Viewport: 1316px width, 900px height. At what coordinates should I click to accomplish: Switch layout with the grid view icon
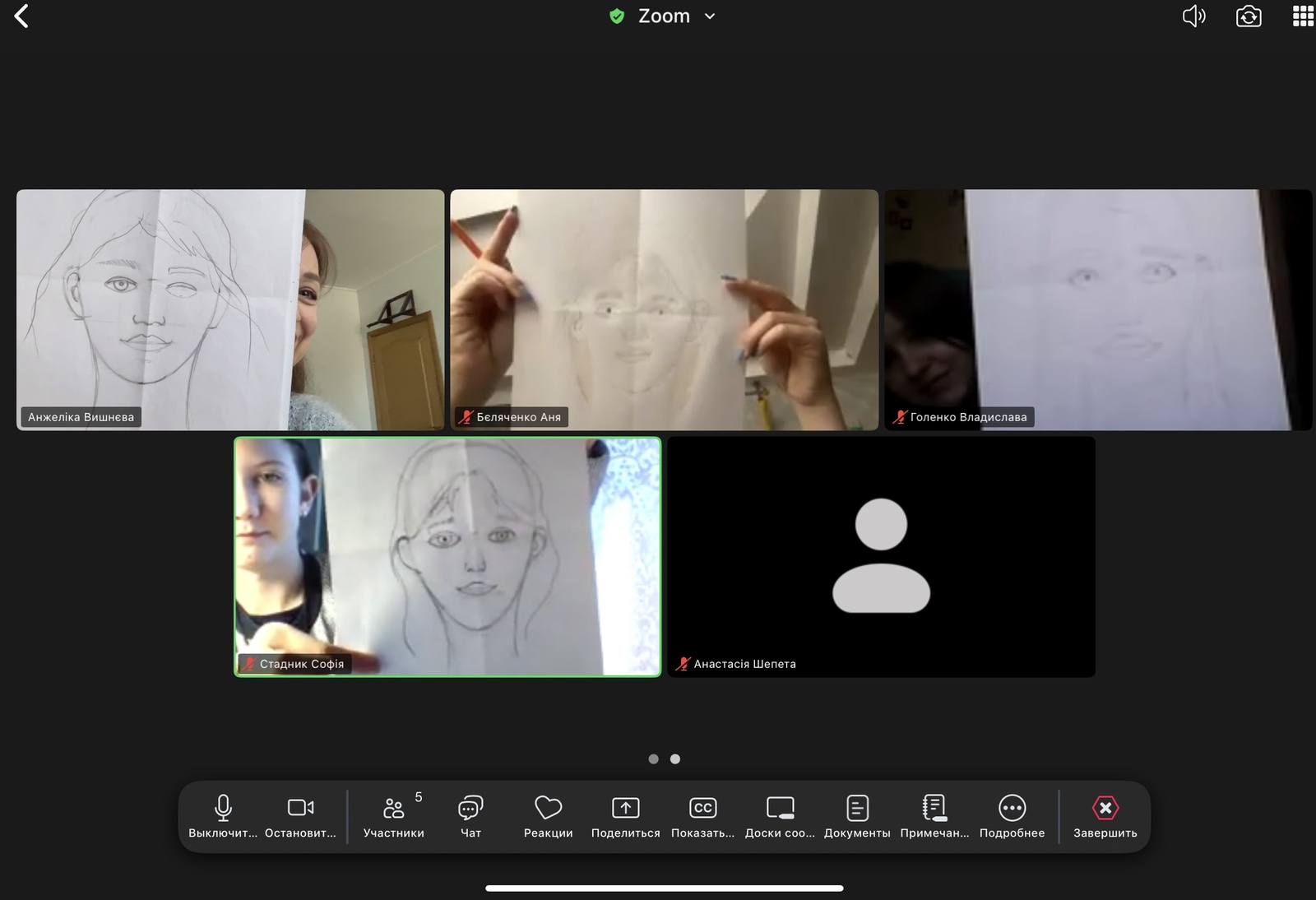[x=1303, y=16]
